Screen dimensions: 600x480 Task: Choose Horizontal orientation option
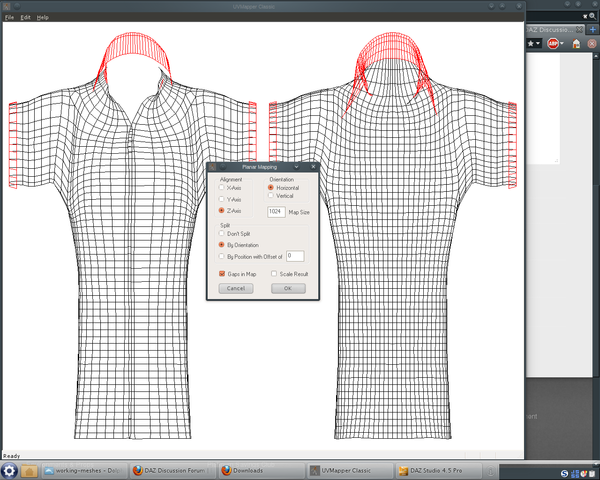(271, 187)
